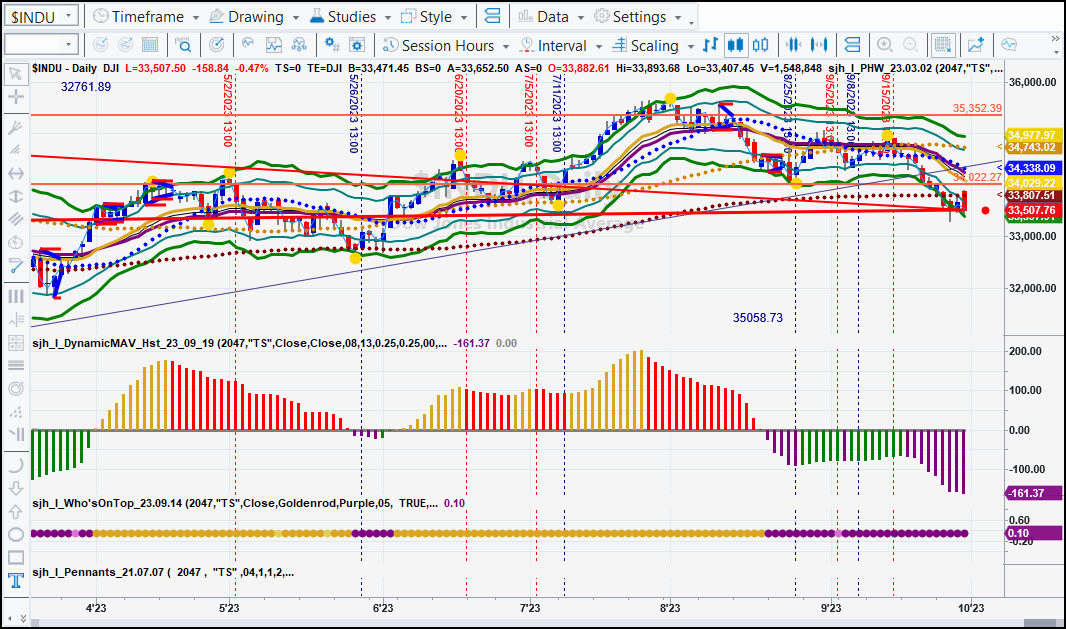Screen dimensions: 1066x629
Task: Expand the Data dropdown arrow
Action: pos(581,17)
